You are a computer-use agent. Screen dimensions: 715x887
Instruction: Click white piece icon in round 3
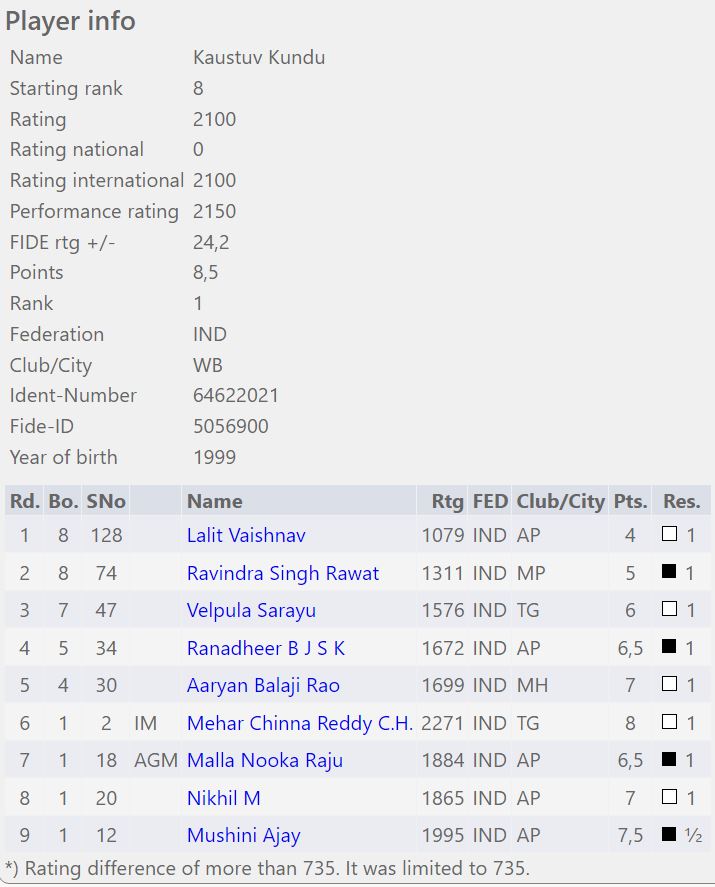[x=670, y=610]
